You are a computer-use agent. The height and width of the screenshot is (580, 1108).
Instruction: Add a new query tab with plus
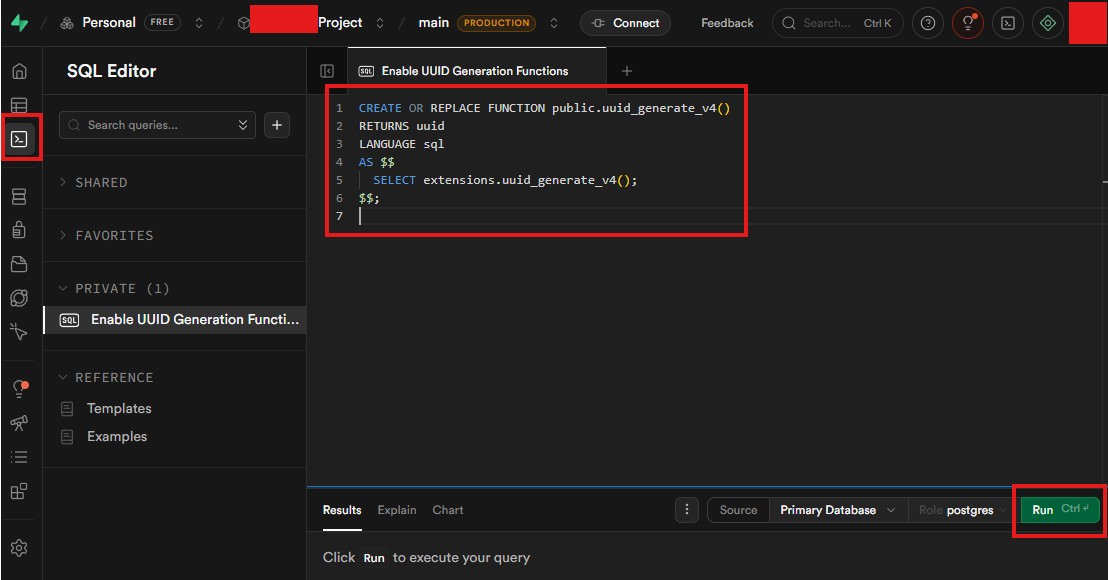coord(627,71)
